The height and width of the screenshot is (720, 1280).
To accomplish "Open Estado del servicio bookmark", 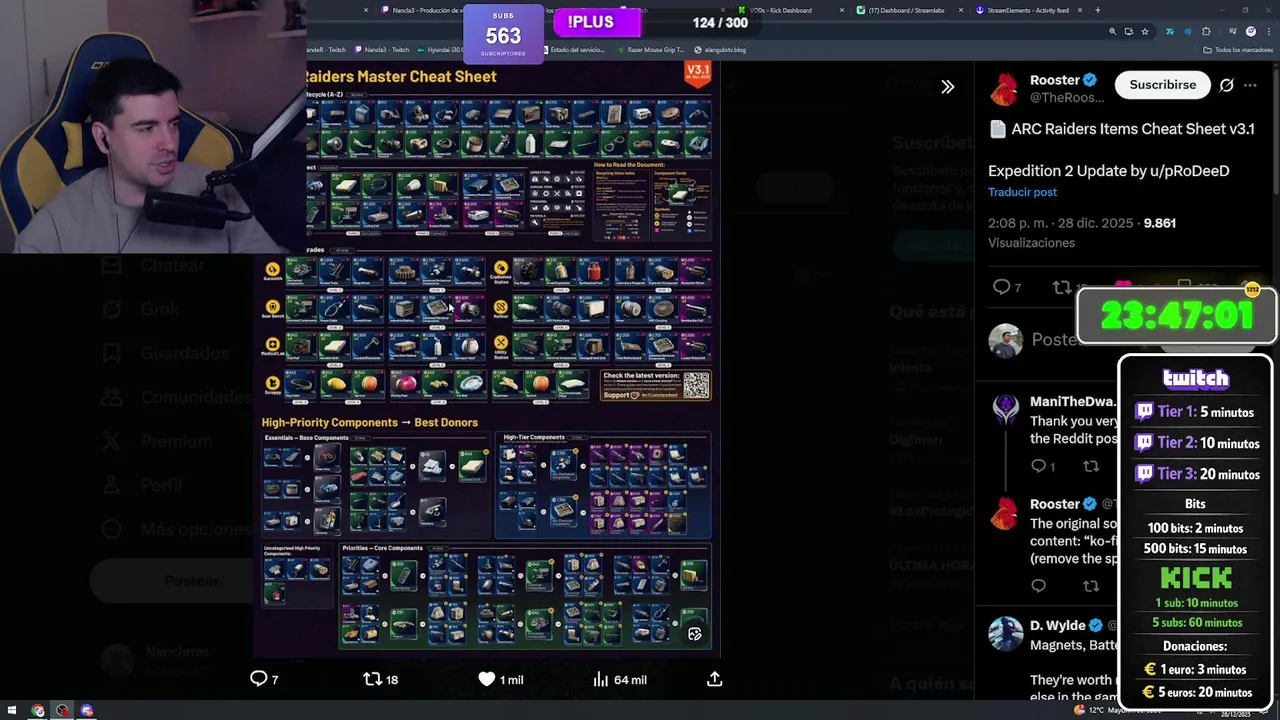I will [573, 50].
